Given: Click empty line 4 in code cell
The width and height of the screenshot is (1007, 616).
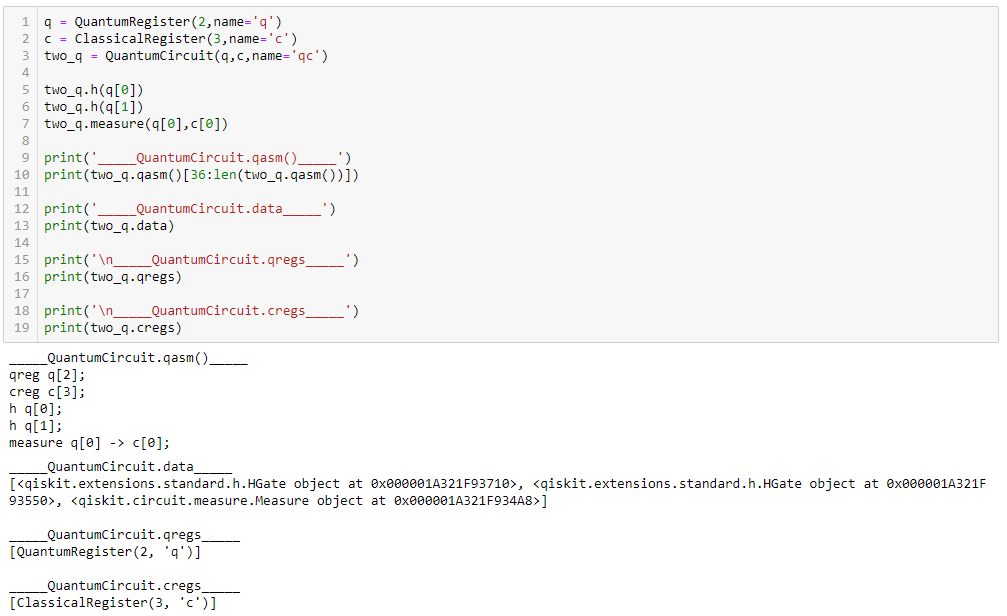Looking at the screenshot, I should (514, 73).
